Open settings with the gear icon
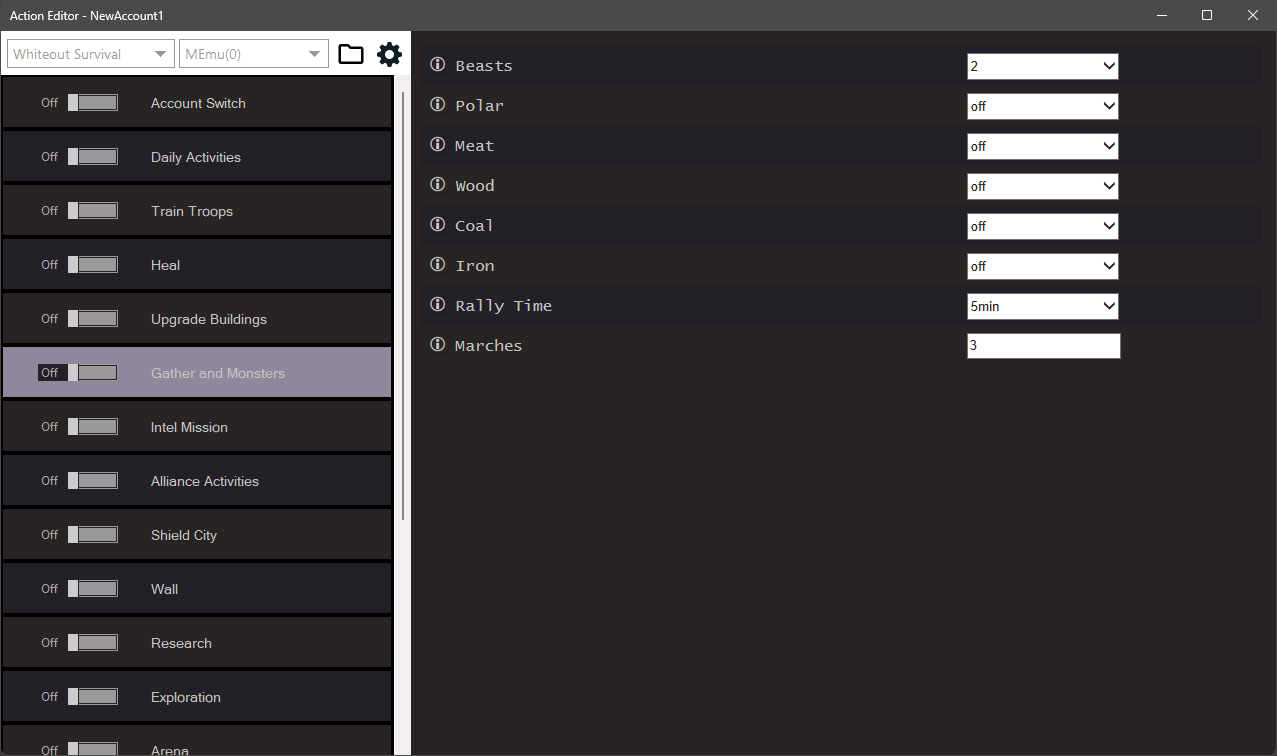Viewport: 1277px width, 756px height. [x=389, y=54]
